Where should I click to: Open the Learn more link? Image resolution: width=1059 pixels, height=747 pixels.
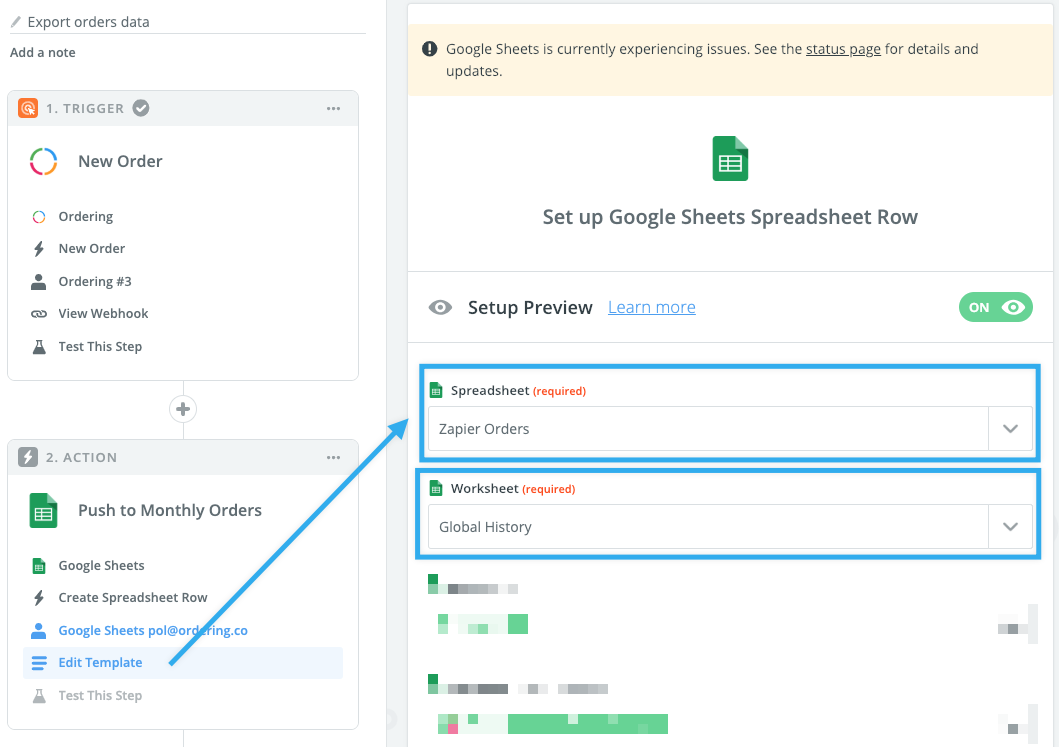[x=652, y=307]
